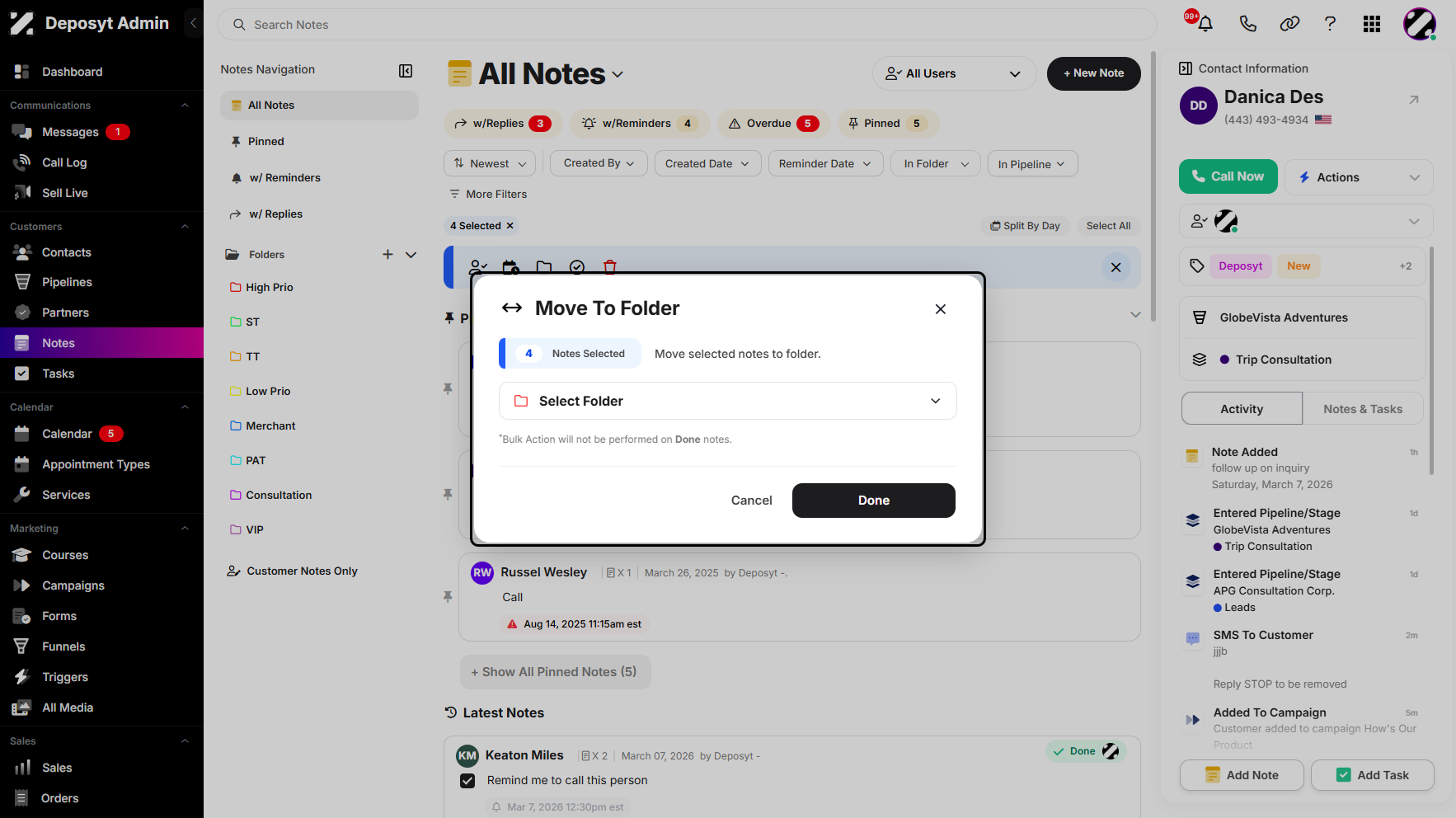Open the phone dialer icon
Screen dimensions: 1456x818
[1248, 24]
